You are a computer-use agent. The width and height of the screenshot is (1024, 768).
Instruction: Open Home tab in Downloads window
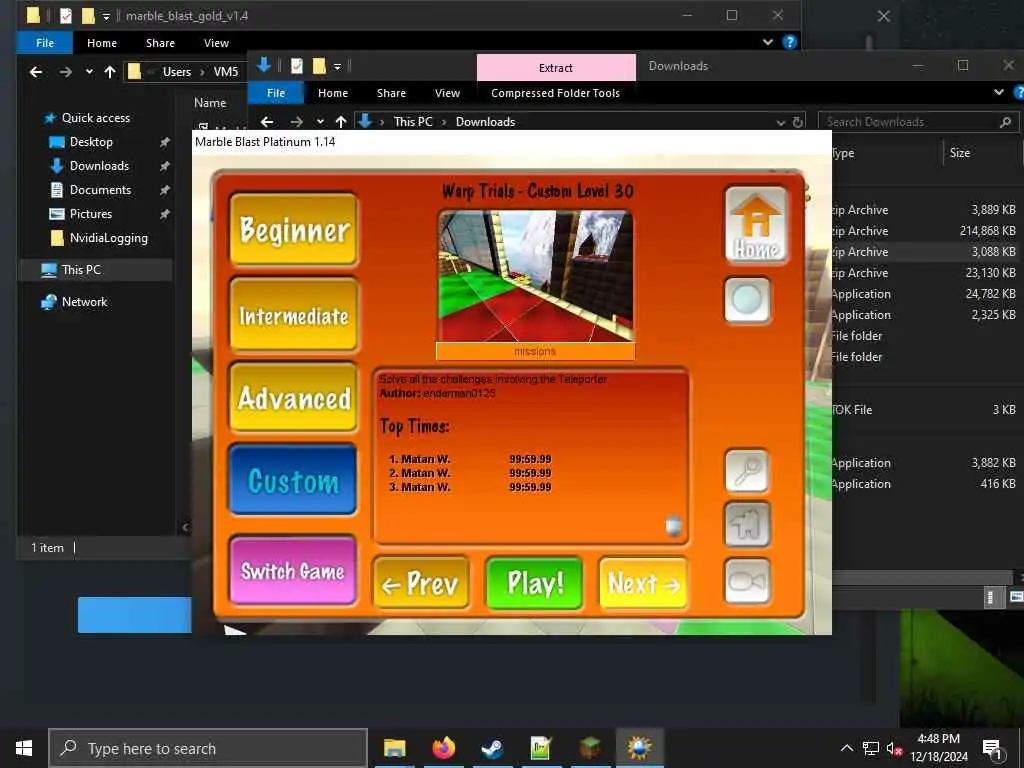point(333,93)
